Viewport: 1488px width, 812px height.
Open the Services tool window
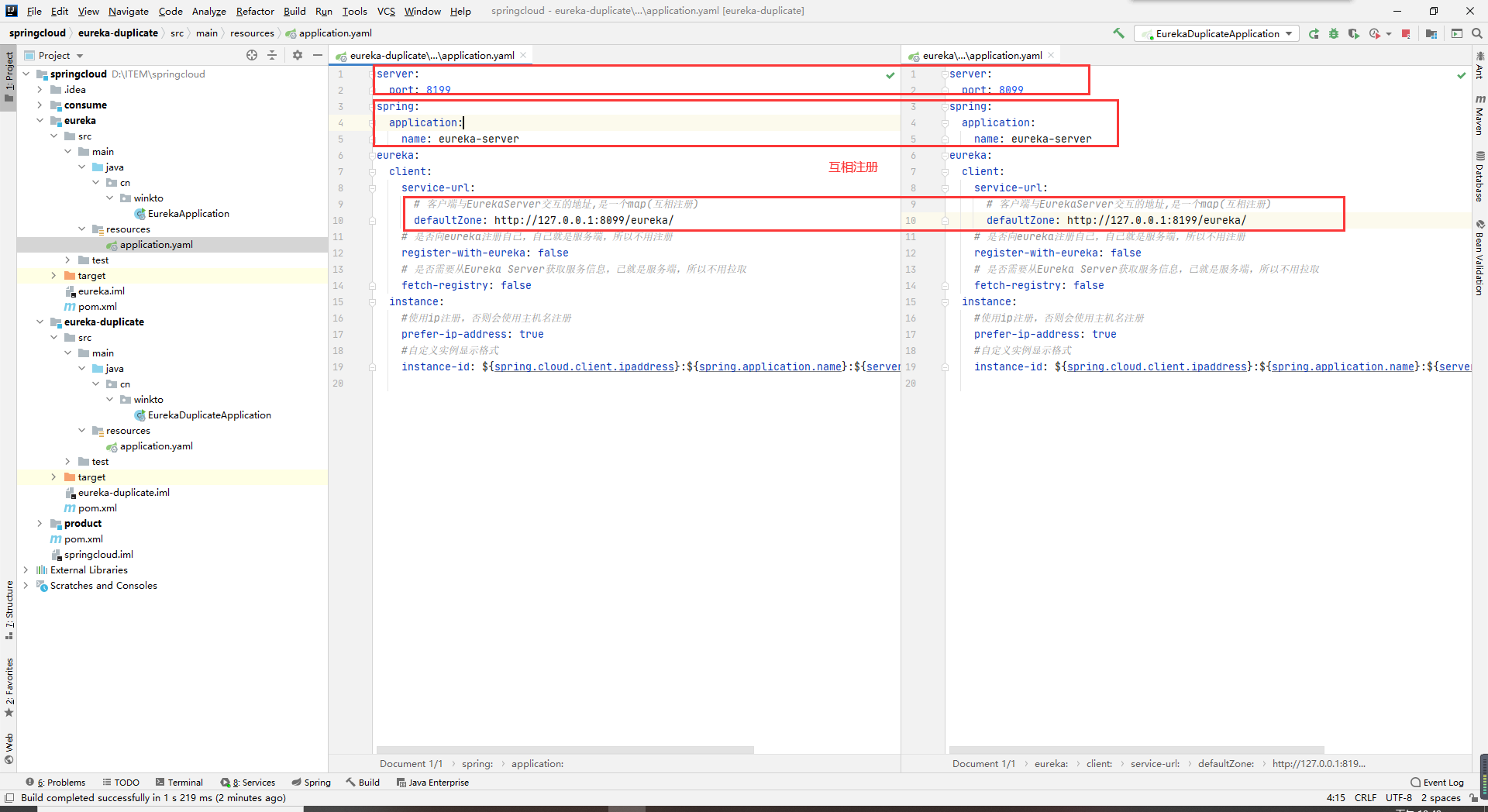pos(248,783)
